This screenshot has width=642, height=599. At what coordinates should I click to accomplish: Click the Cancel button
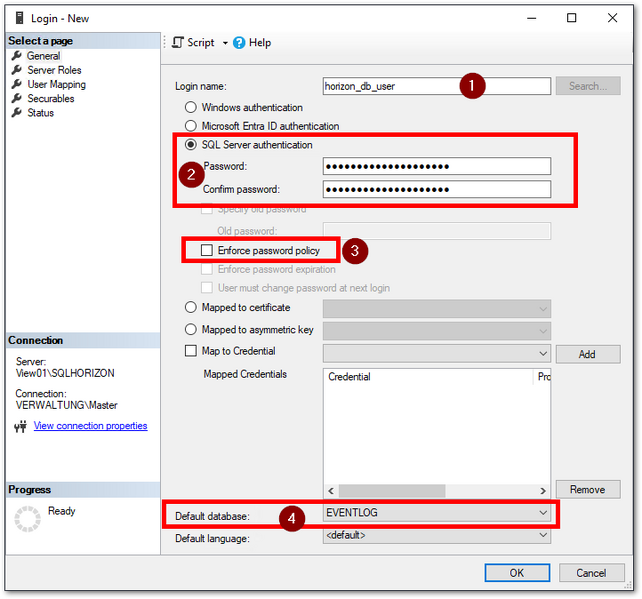coord(592,573)
